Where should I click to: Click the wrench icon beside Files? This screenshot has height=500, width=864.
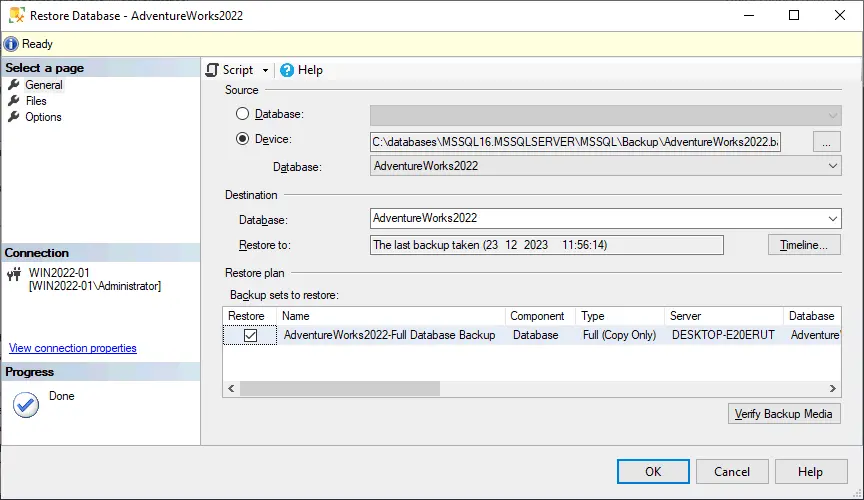pyautogui.click(x=14, y=101)
